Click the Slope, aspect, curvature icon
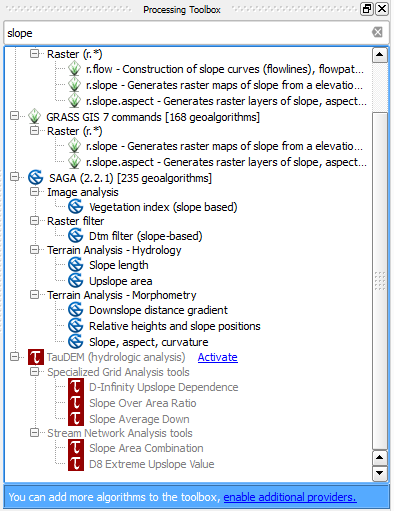 [76, 342]
